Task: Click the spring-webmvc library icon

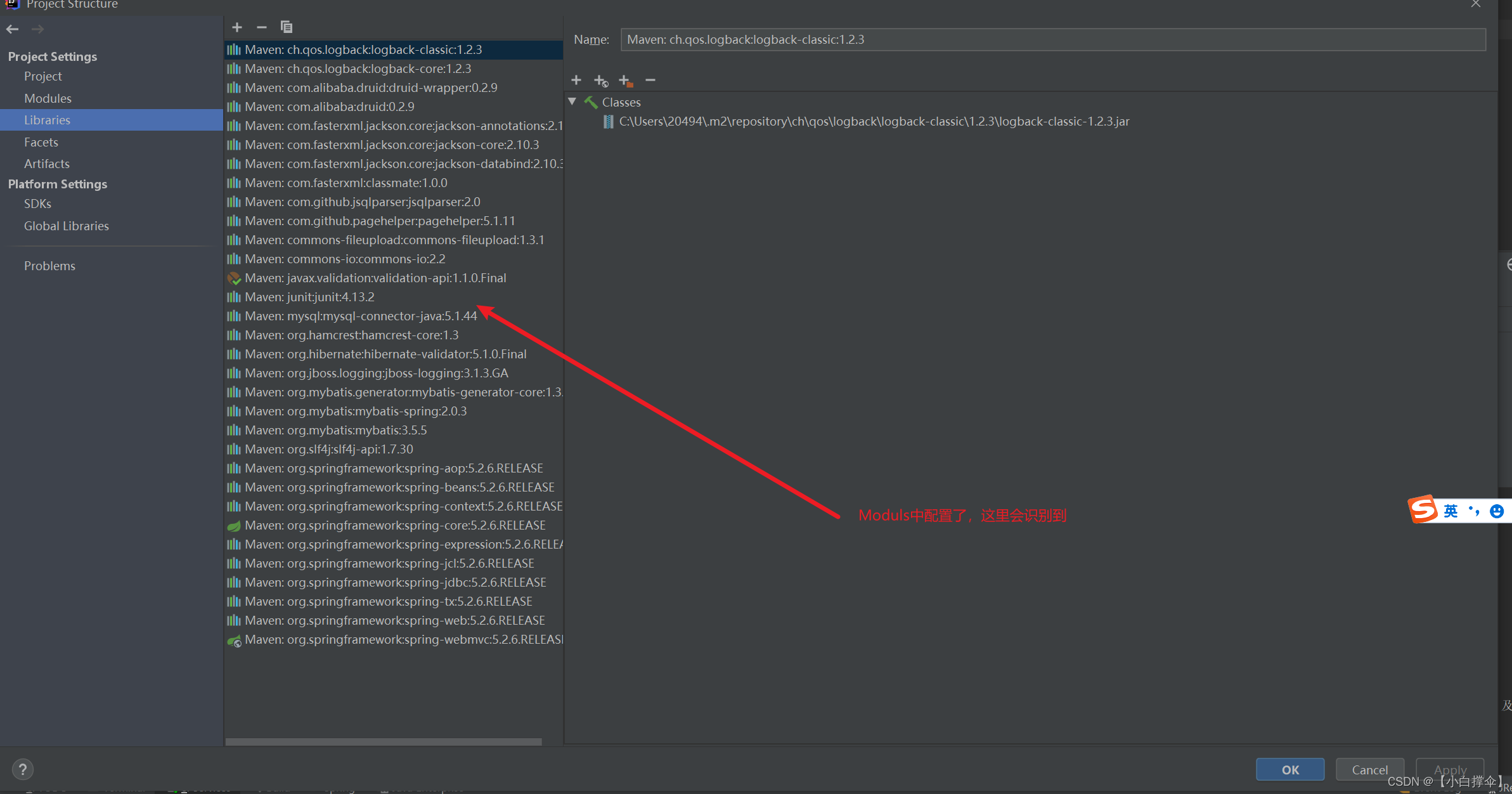Action: pos(234,641)
